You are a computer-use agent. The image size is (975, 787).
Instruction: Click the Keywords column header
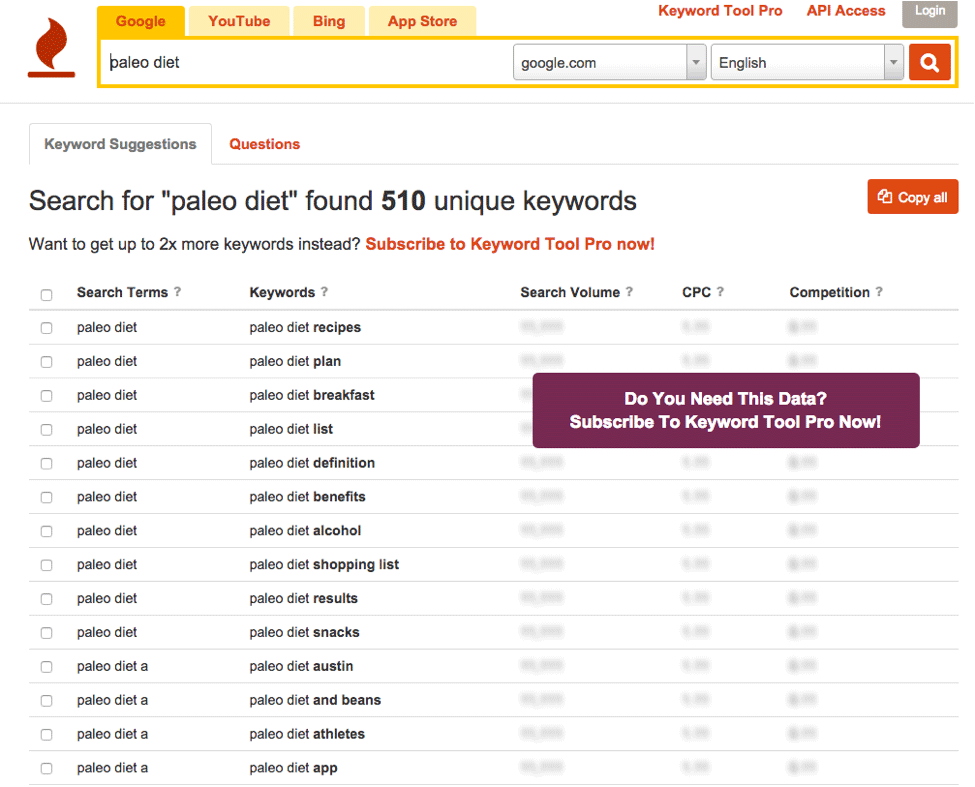coord(282,292)
